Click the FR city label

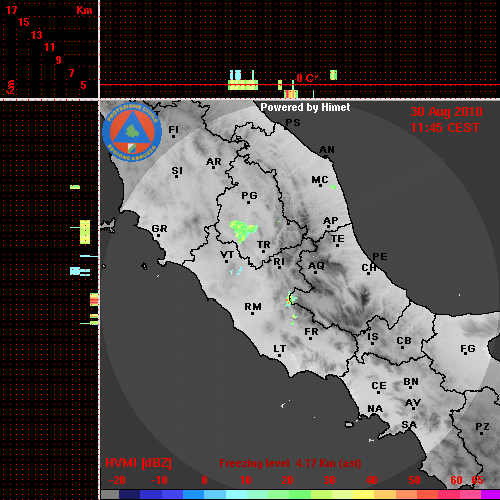[x=311, y=332]
